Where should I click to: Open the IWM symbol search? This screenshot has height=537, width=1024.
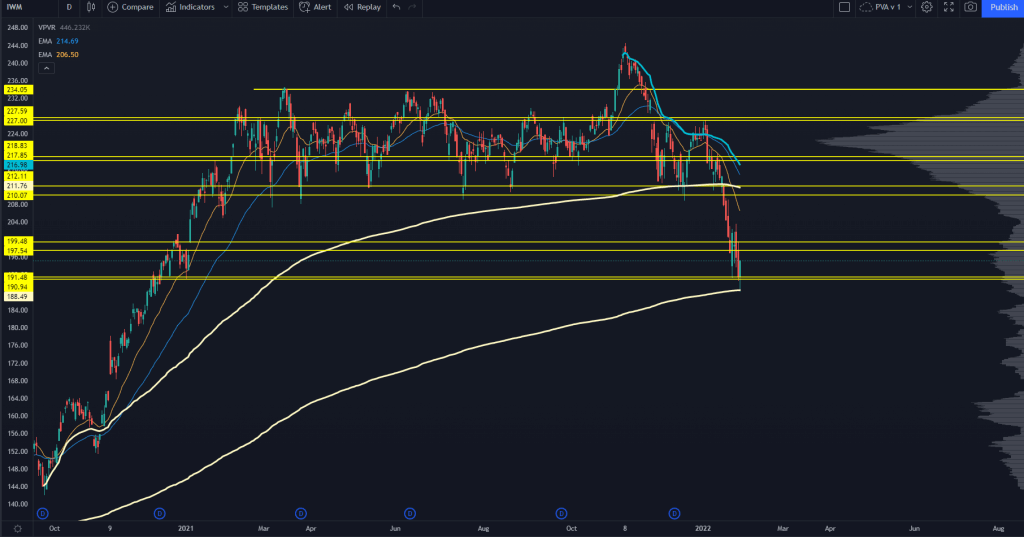(14, 7)
